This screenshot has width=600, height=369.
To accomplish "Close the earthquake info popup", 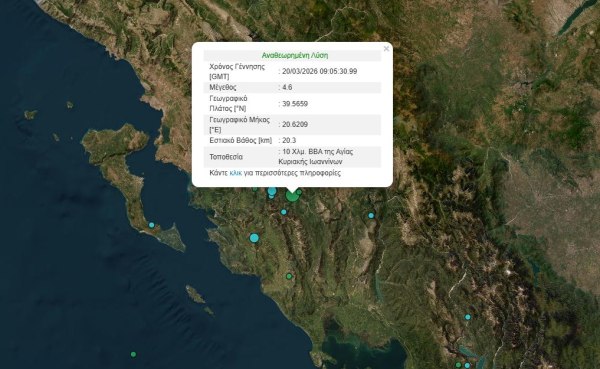I will [x=386, y=49].
